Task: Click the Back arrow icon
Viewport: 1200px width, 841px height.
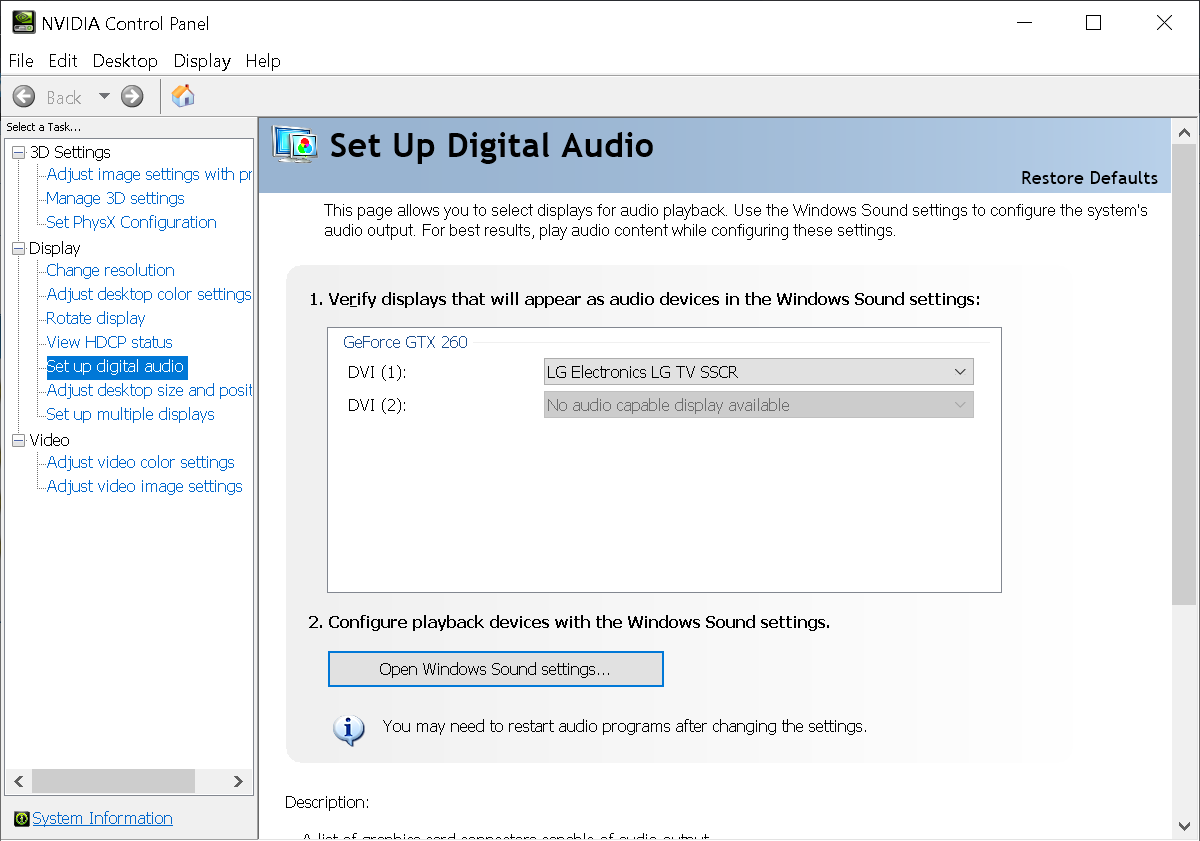Action: [x=24, y=97]
